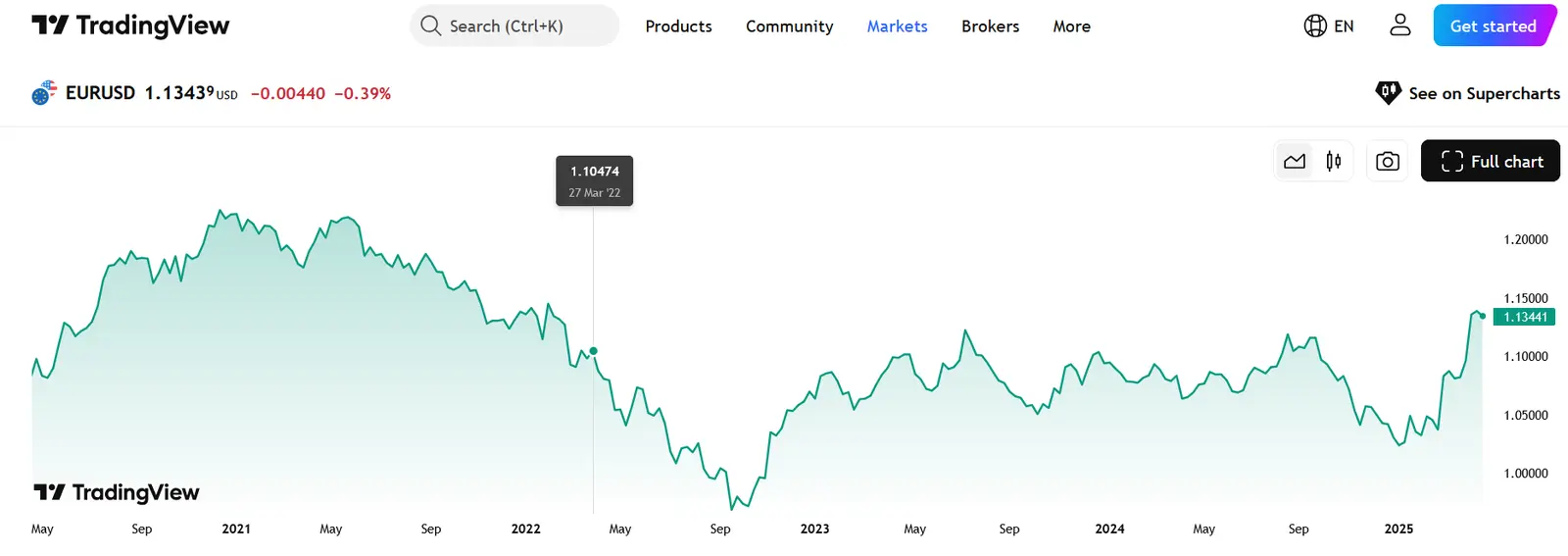The image size is (1568, 556).
Task: Click the Get started button
Action: pos(1493,26)
